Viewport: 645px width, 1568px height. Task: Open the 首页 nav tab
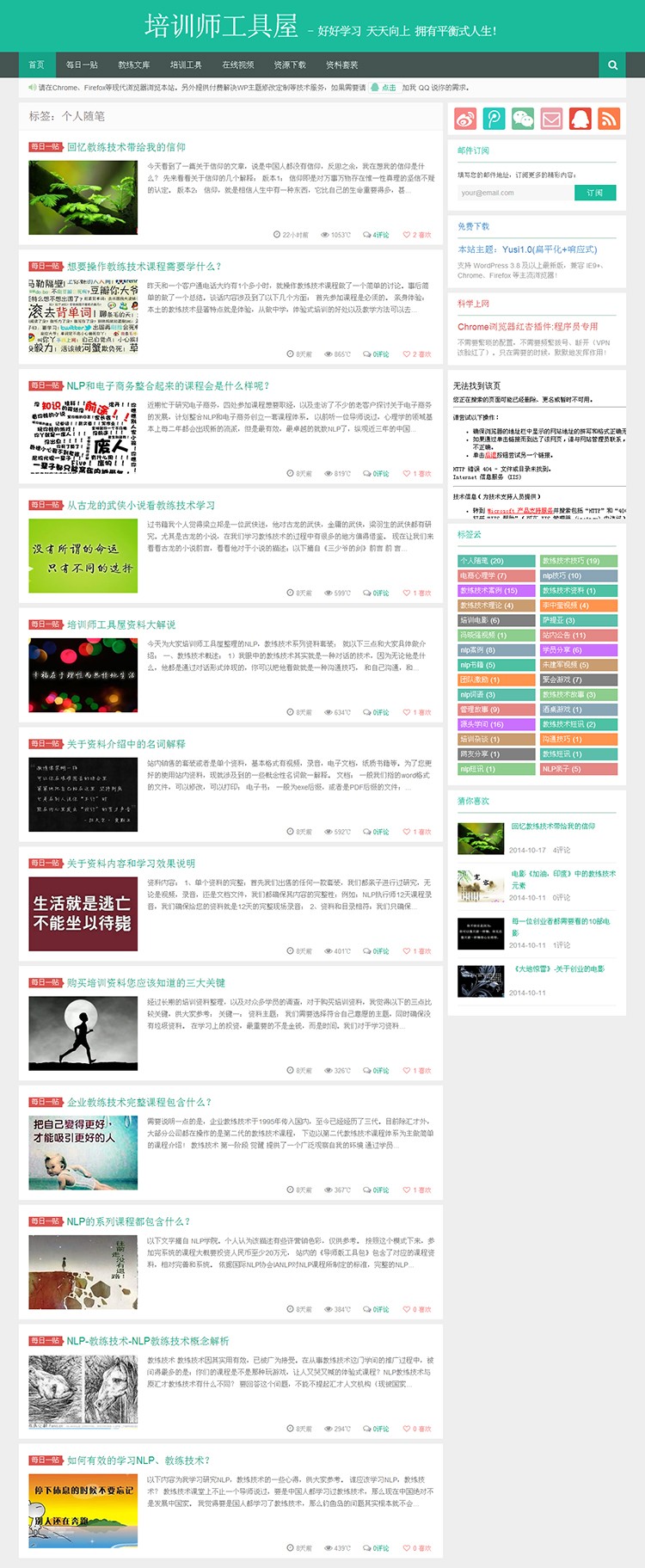click(36, 65)
